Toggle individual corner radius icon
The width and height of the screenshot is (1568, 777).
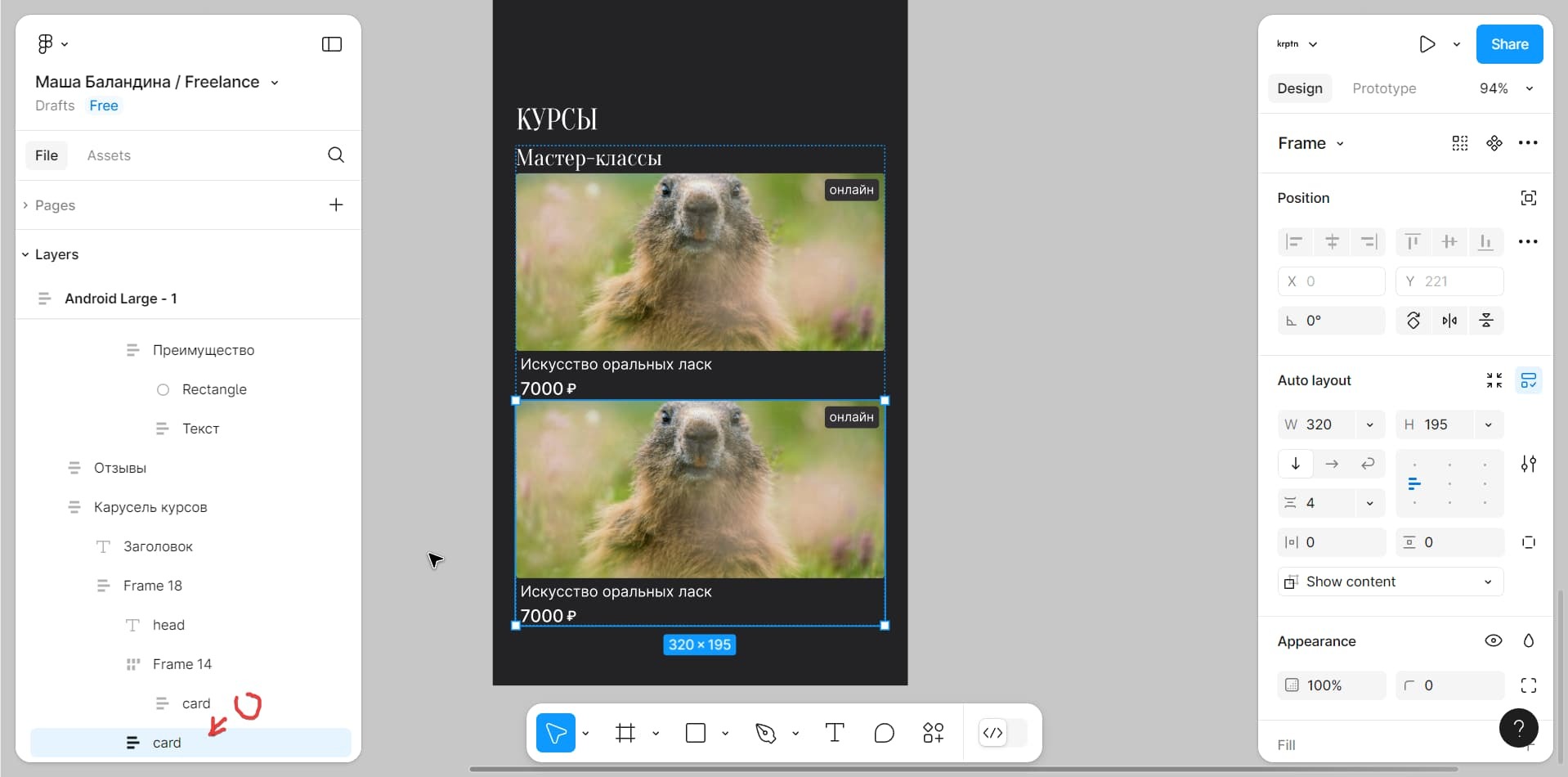pos(1529,685)
